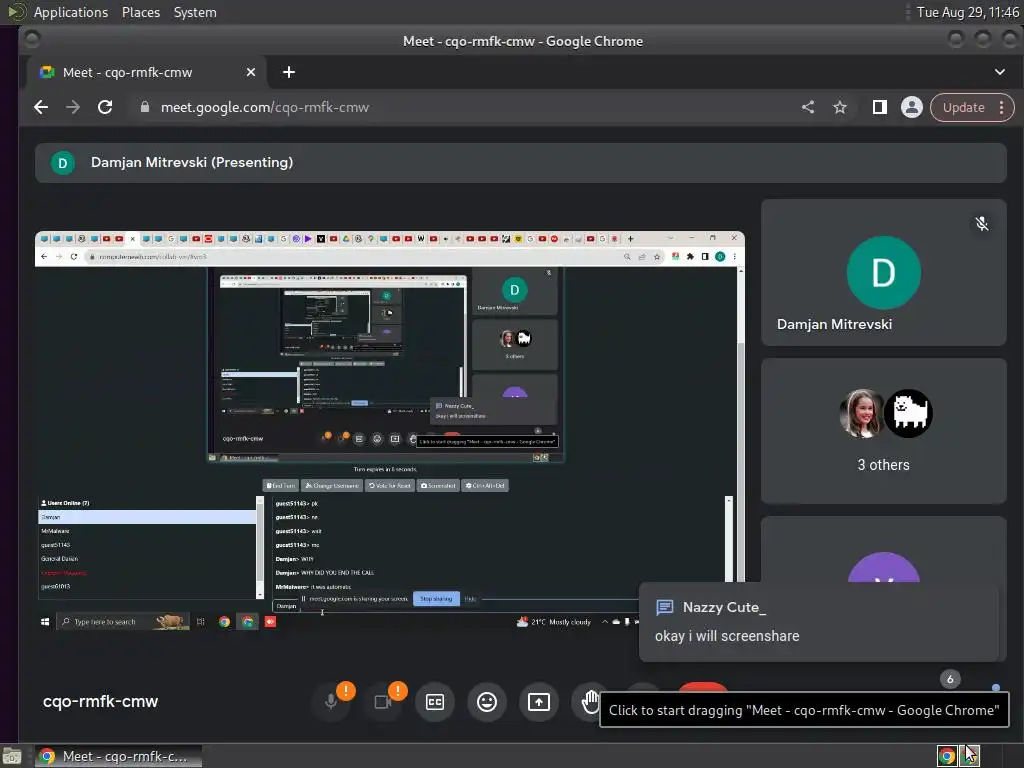Open Chrome's three-dot menu
1024x768 pixels.
pyautogui.click(x=1002, y=107)
